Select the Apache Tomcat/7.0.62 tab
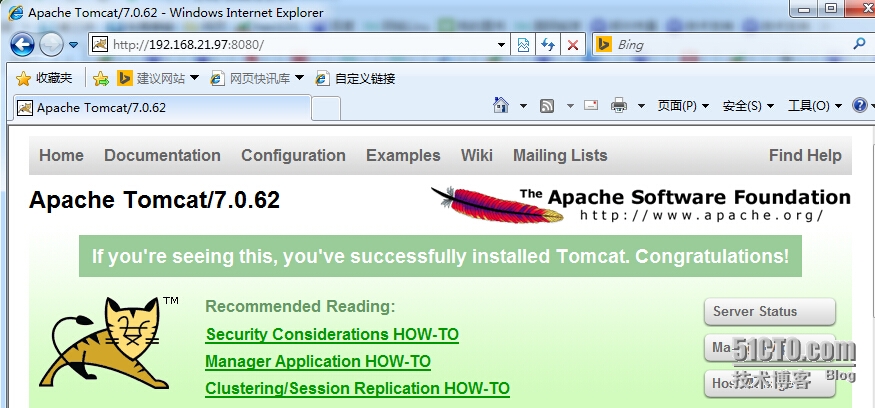875x408 pixels. [x=161, y=108]
